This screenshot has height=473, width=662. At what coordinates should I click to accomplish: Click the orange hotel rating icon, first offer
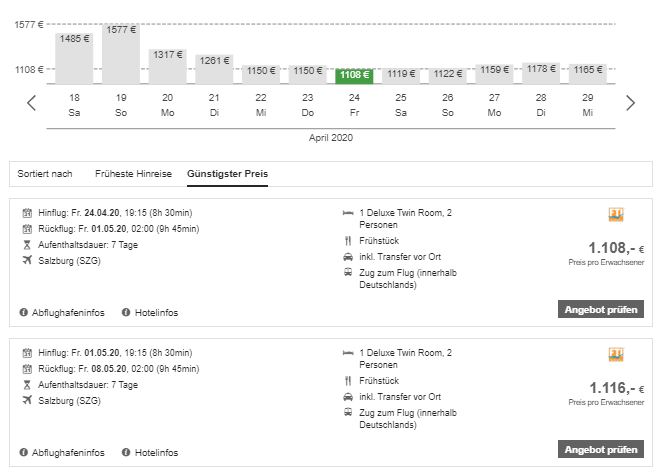click(x=616, y=215)
